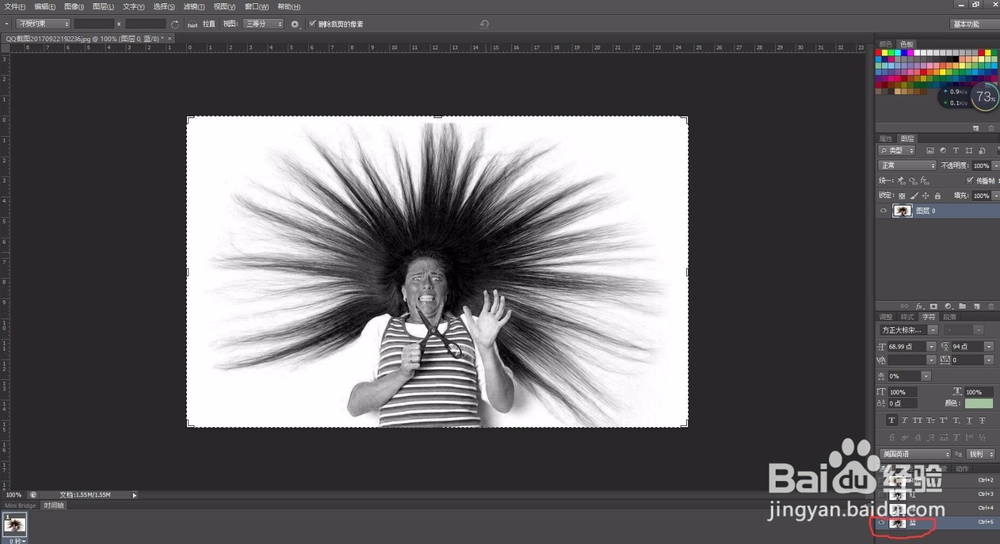The image size is (1000, 544).
Task: Open the 填充 fill slider dropdown
Action: click(x=996, y=196)
